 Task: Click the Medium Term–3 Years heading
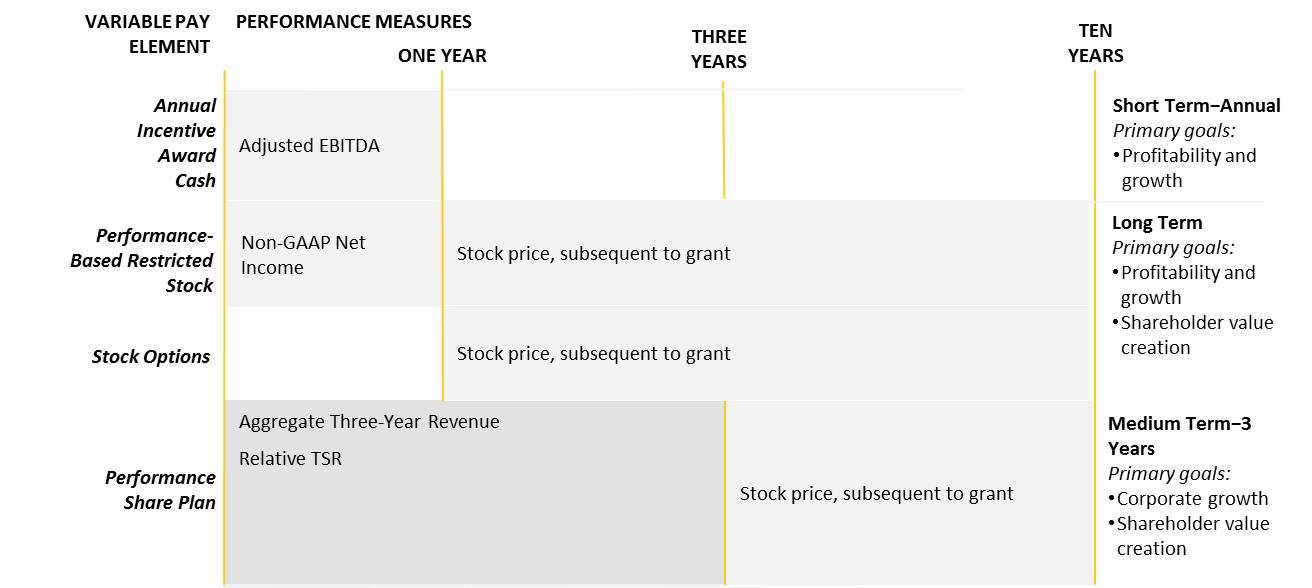click(x=1179, y=436)
